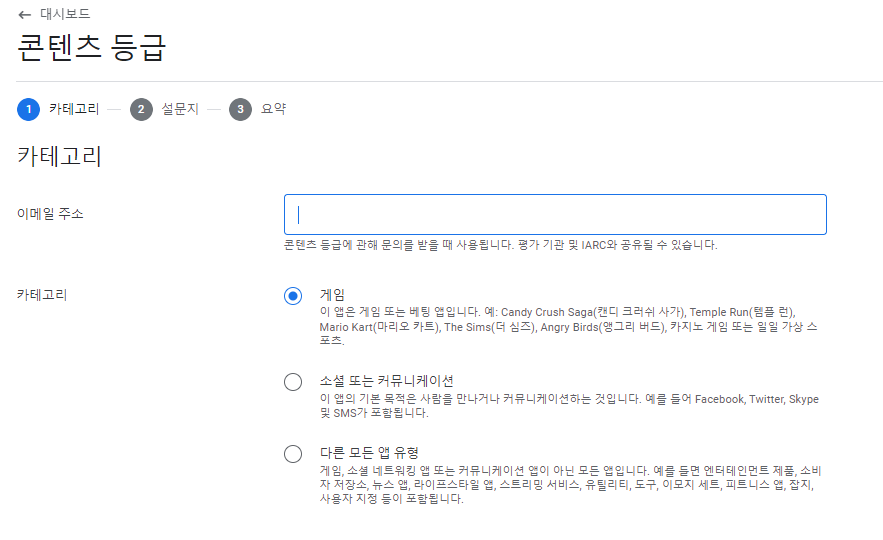
Task: Click the large 카테고리 section heading
Action: tap(59, 156)
